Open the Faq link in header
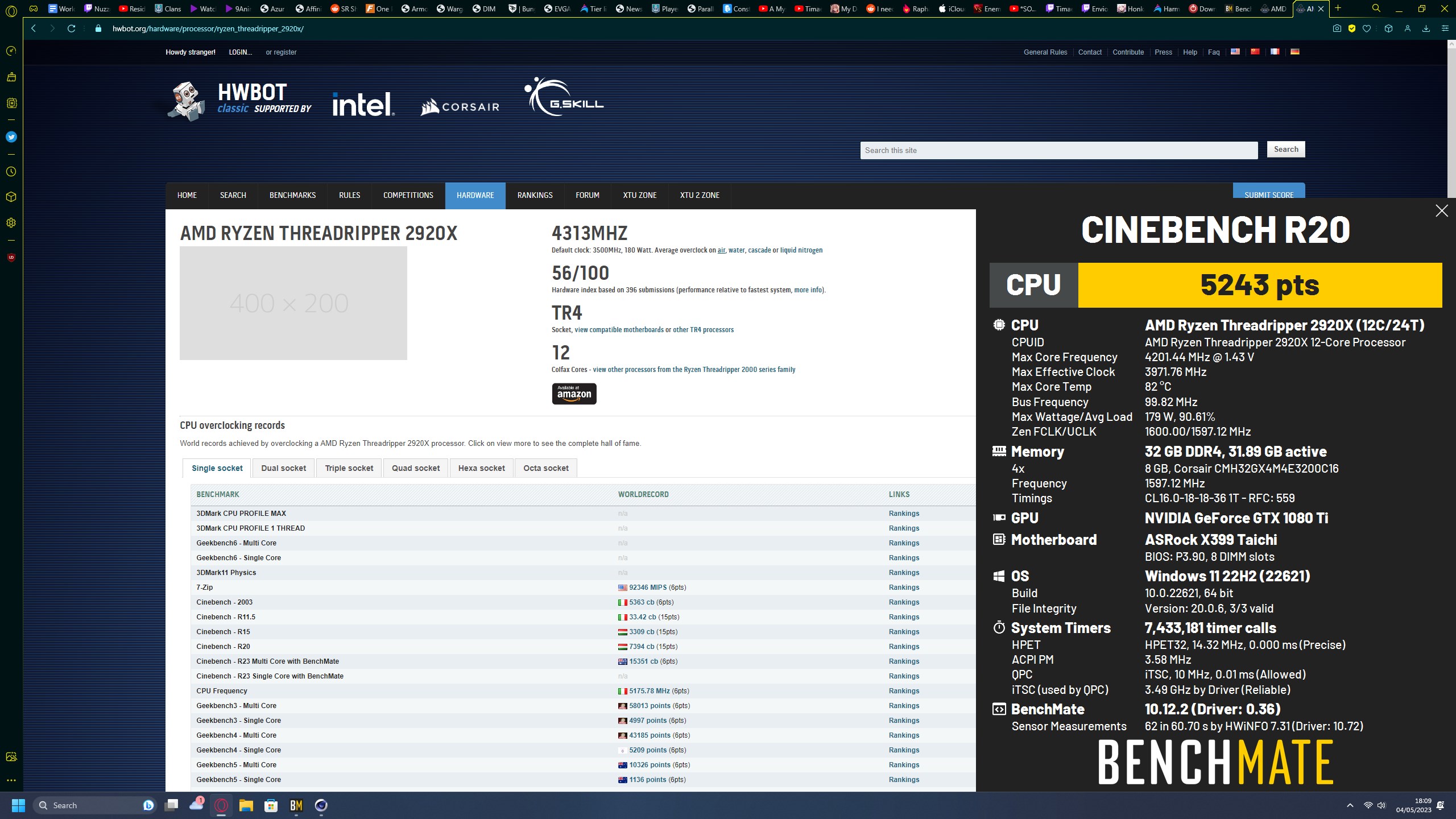 click(1214, 52)
